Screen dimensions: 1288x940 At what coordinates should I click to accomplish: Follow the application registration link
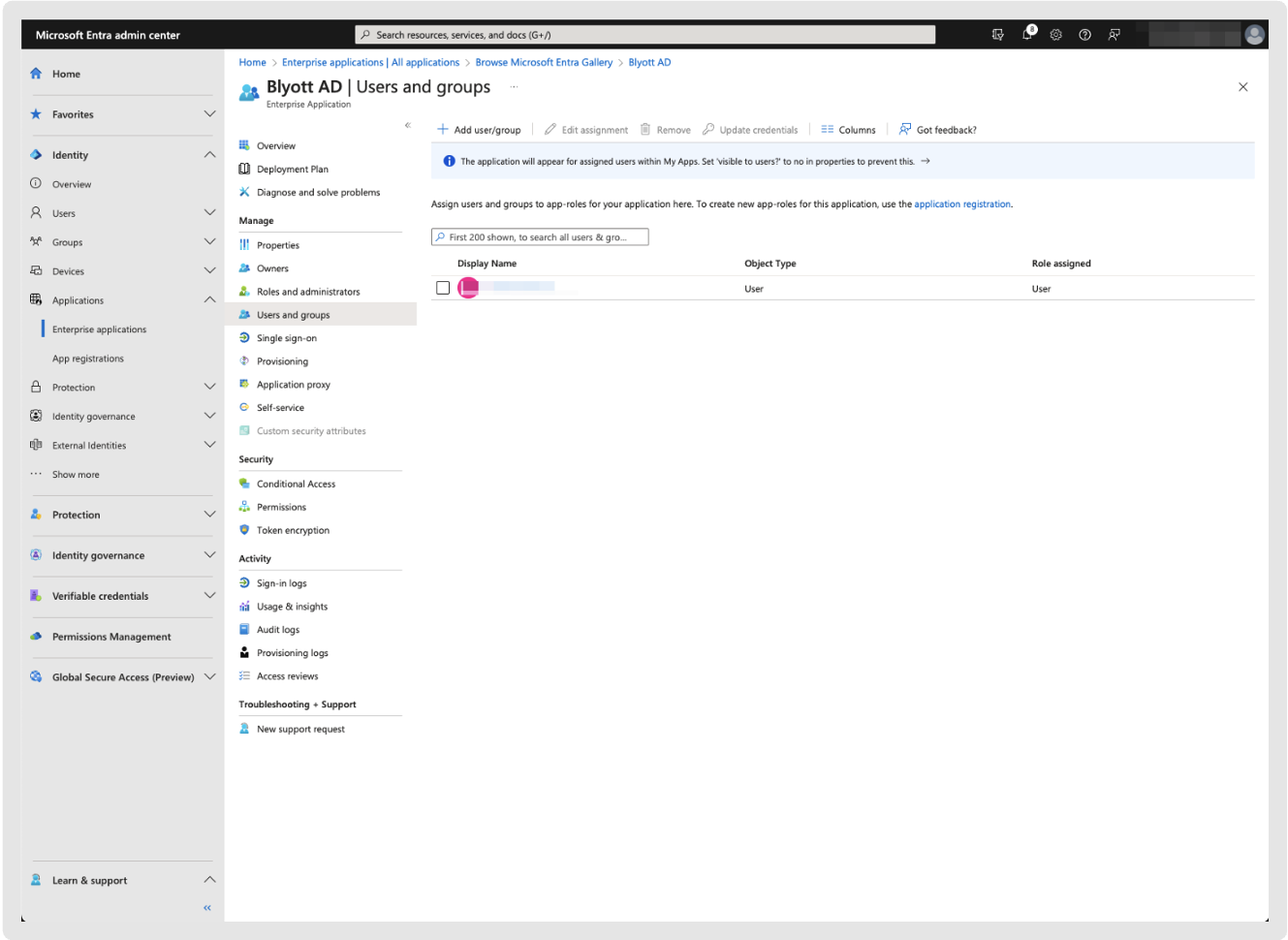coord(961,204)
